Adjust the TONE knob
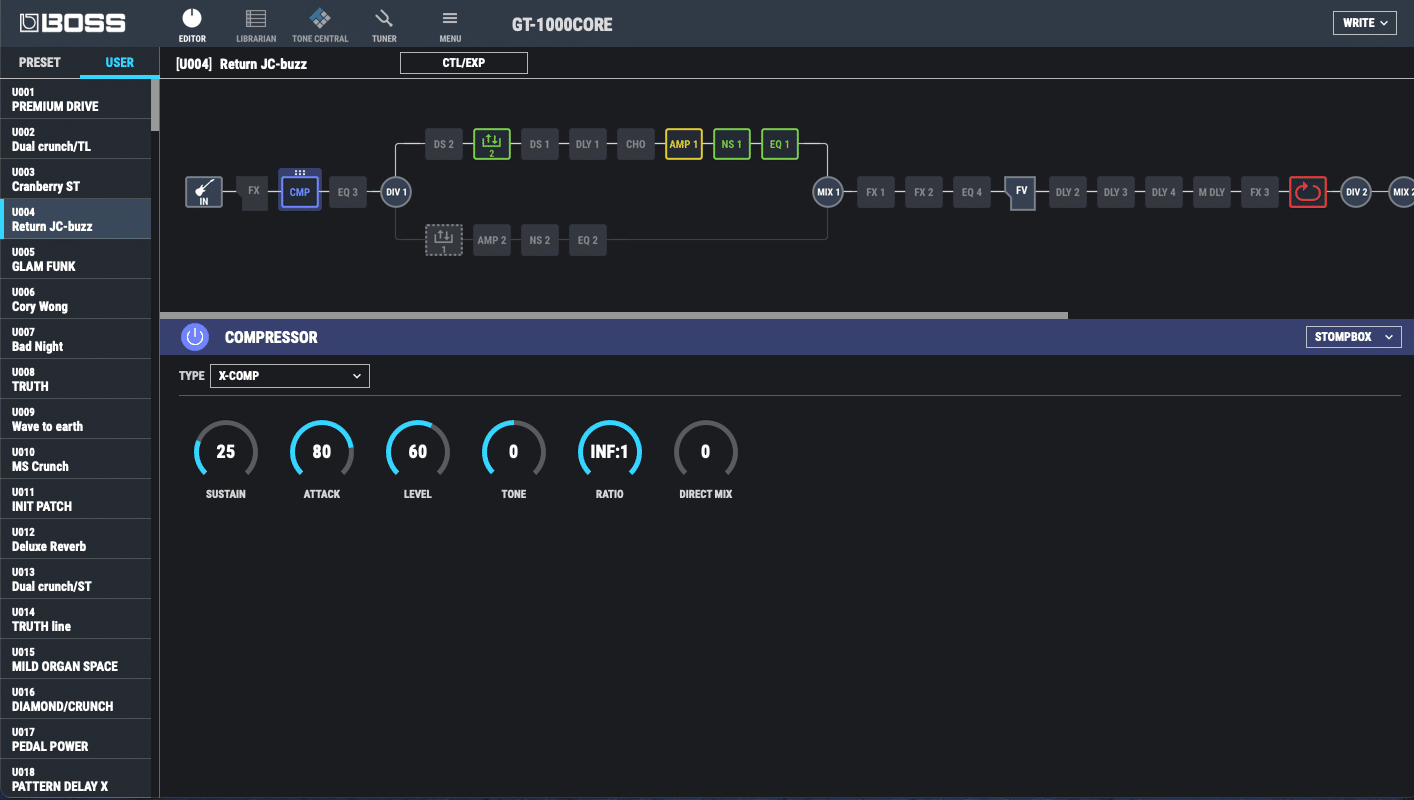1414x800 pixels. [x=514, y=452]
